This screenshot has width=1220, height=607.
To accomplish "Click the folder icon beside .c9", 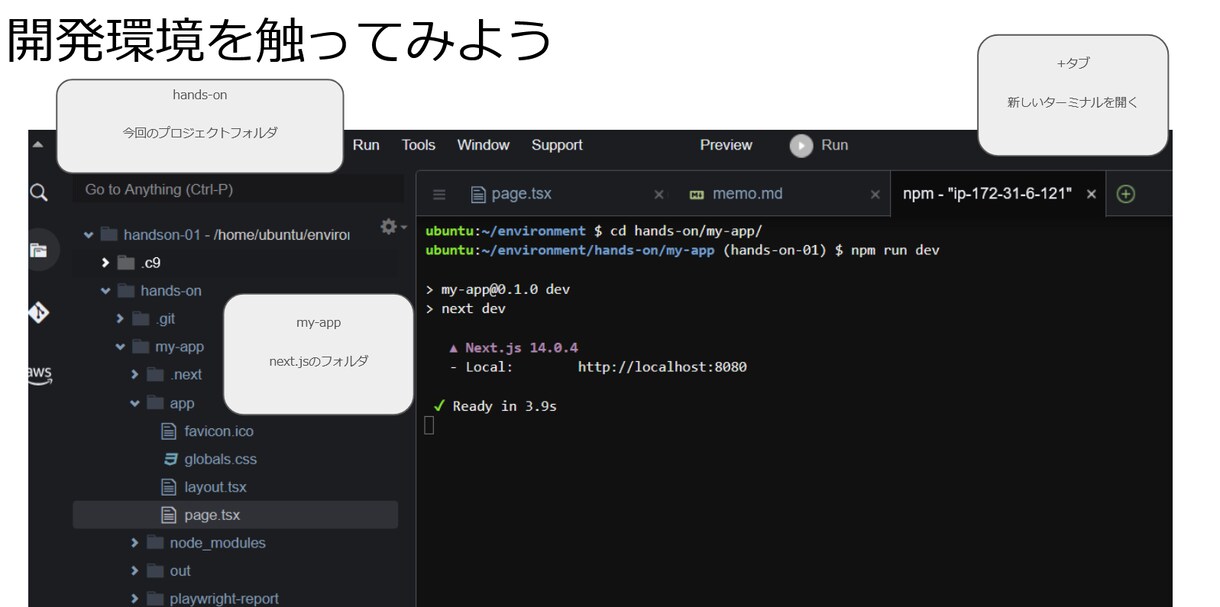I will (x=125, y=263).
